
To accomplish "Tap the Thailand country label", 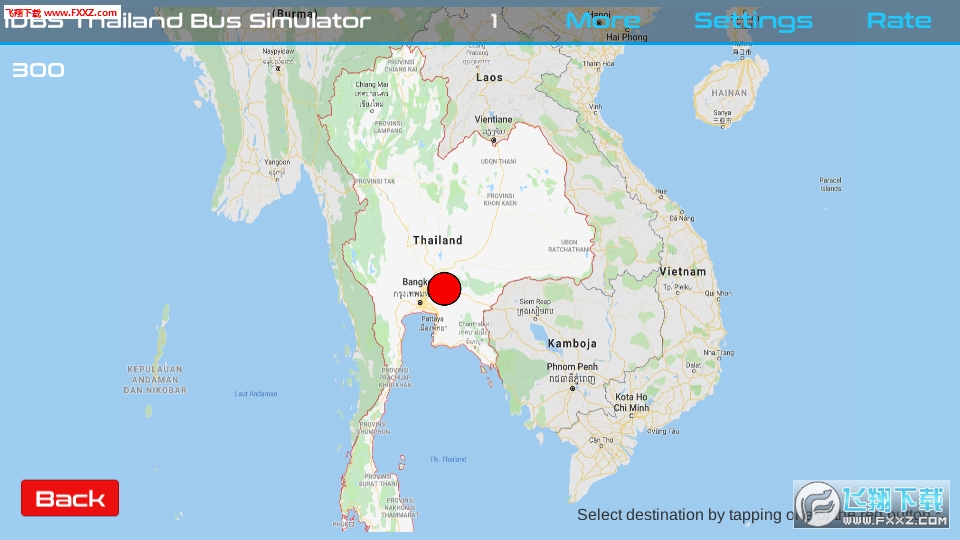I will [x=438, y=240].
